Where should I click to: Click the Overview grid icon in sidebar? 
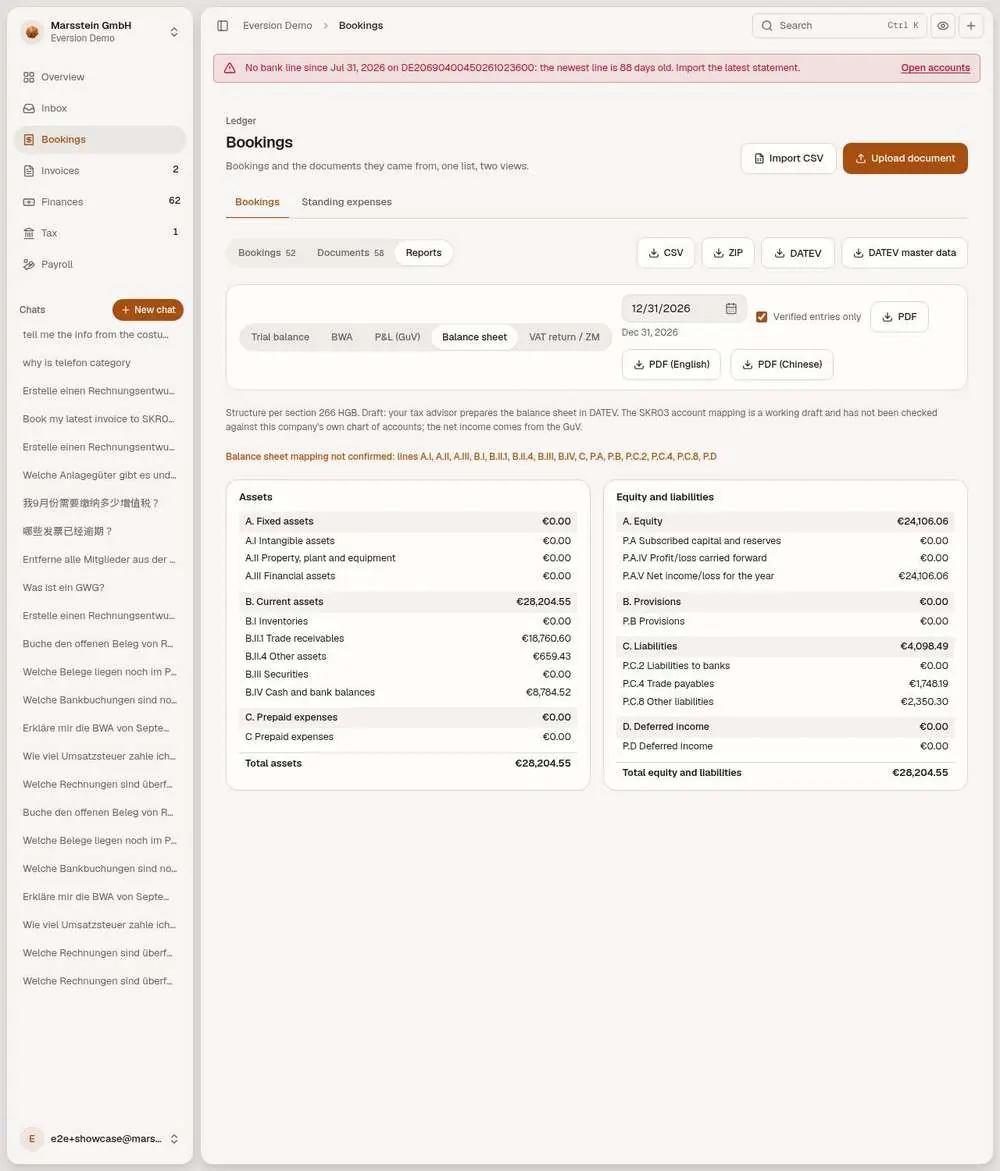(28, 77)
